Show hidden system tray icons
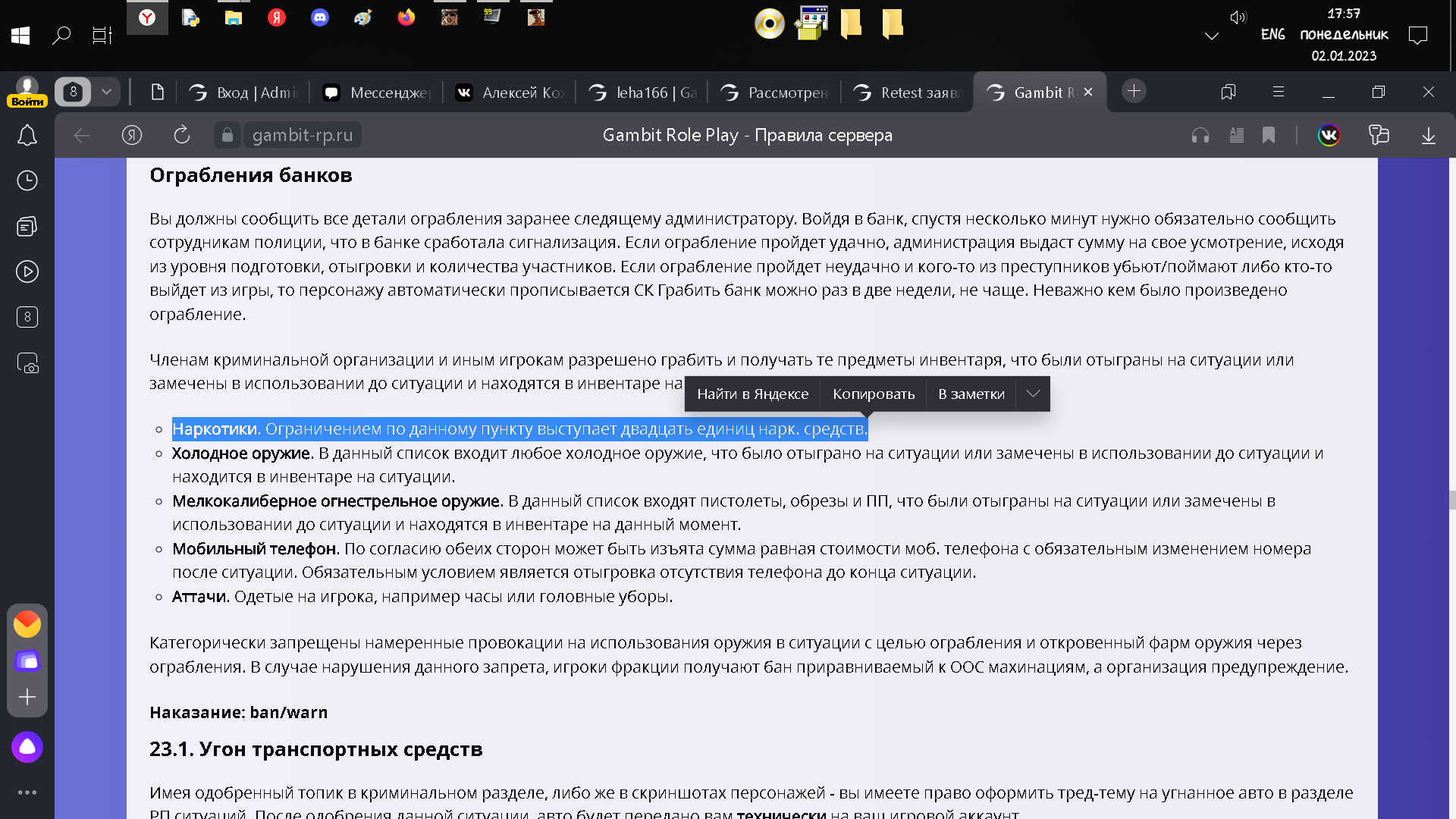The width and height of the screenshot is (1456, 819). pos(1211,36)
